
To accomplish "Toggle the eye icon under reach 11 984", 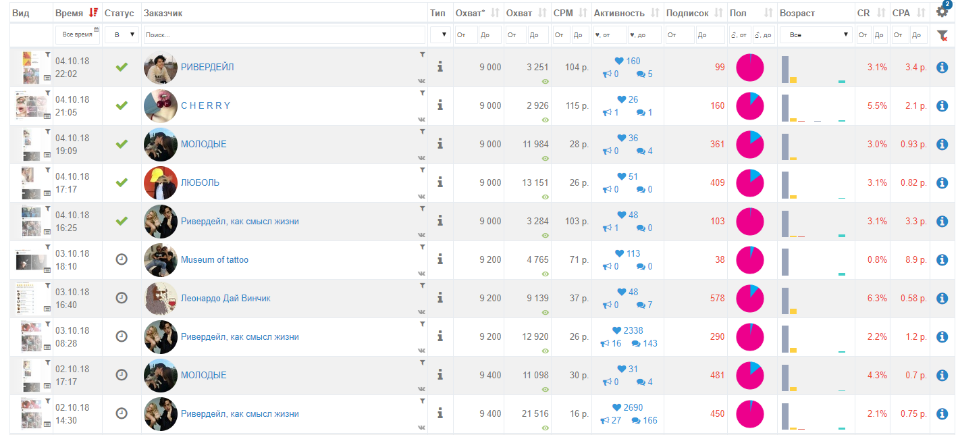I will point(545,158).
